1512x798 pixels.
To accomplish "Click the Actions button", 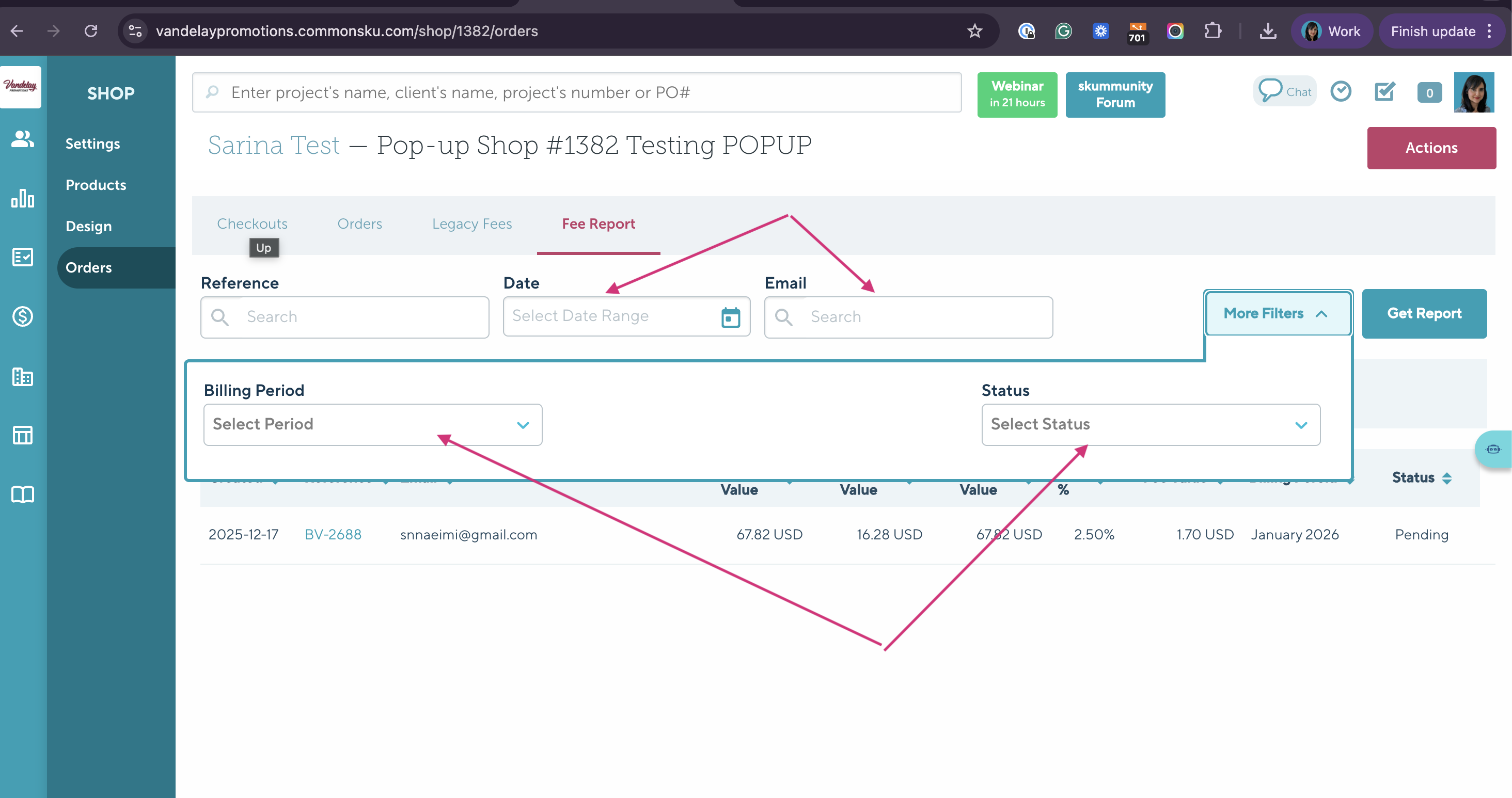I will 1430,148.
